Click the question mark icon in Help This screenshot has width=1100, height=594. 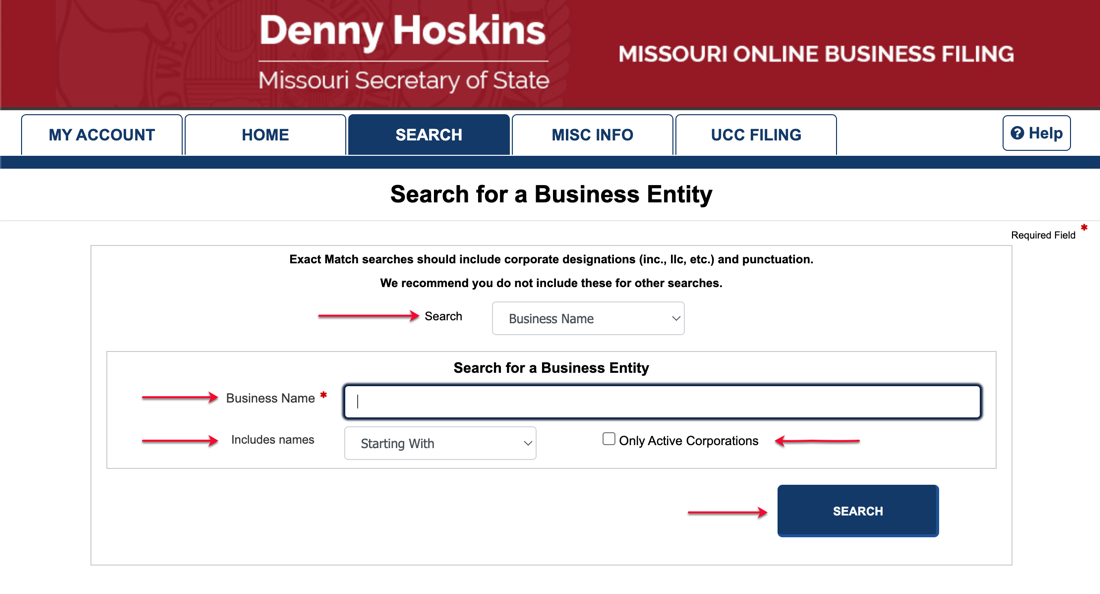click(1017, 133)
